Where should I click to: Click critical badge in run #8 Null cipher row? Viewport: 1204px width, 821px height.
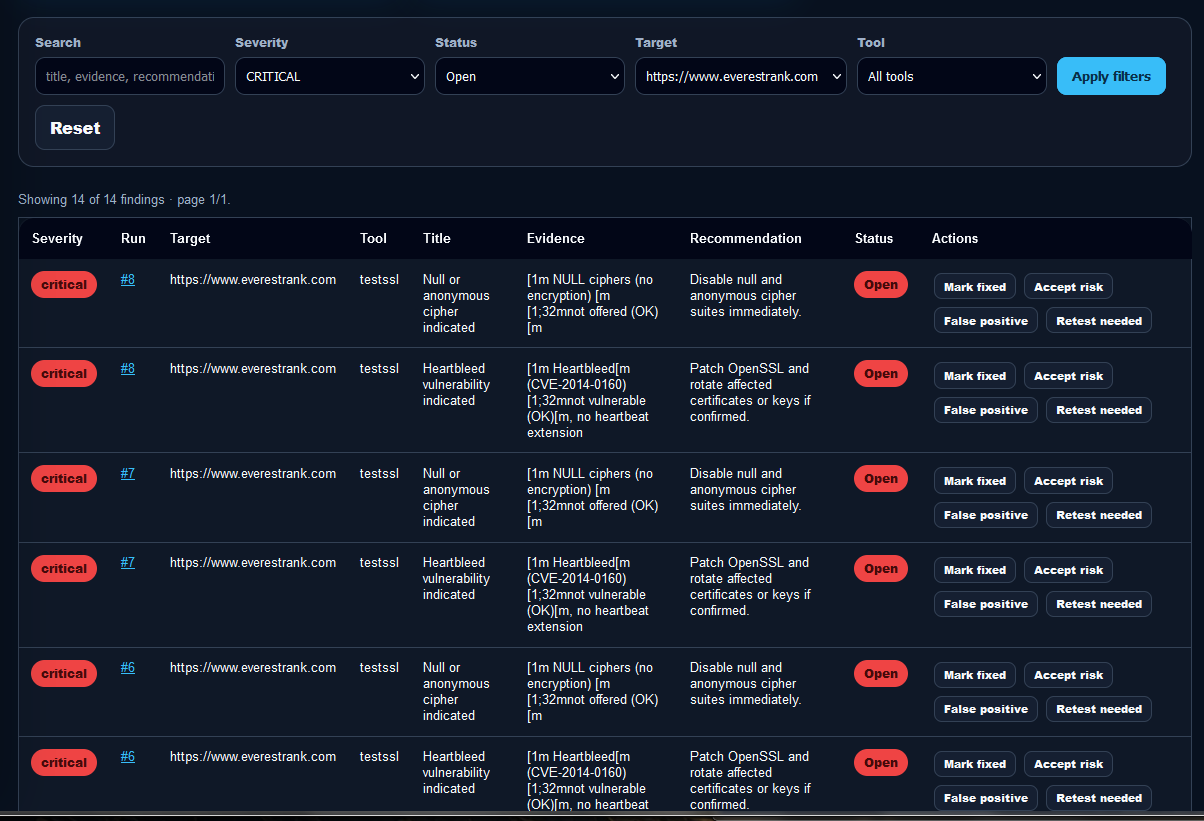[64, 285]
